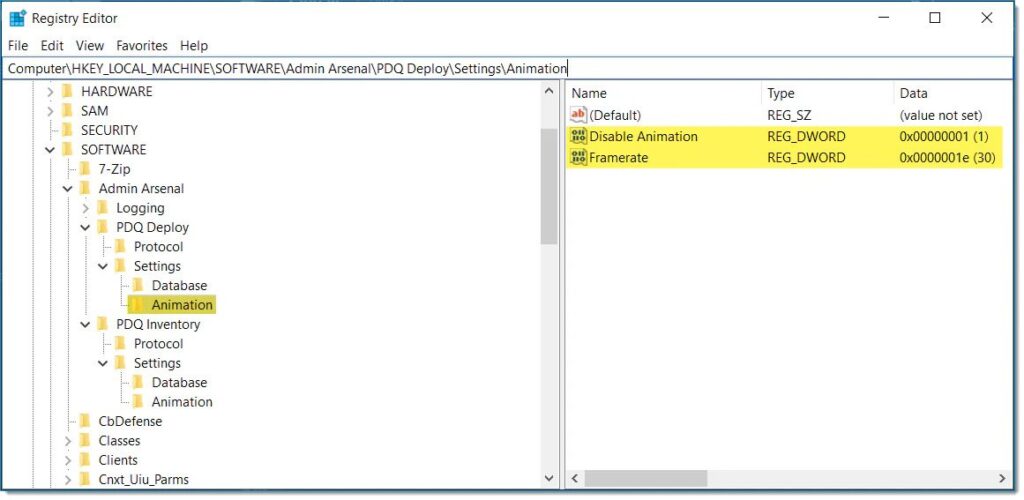Click values pane scroll left arrow

(575, 478)
